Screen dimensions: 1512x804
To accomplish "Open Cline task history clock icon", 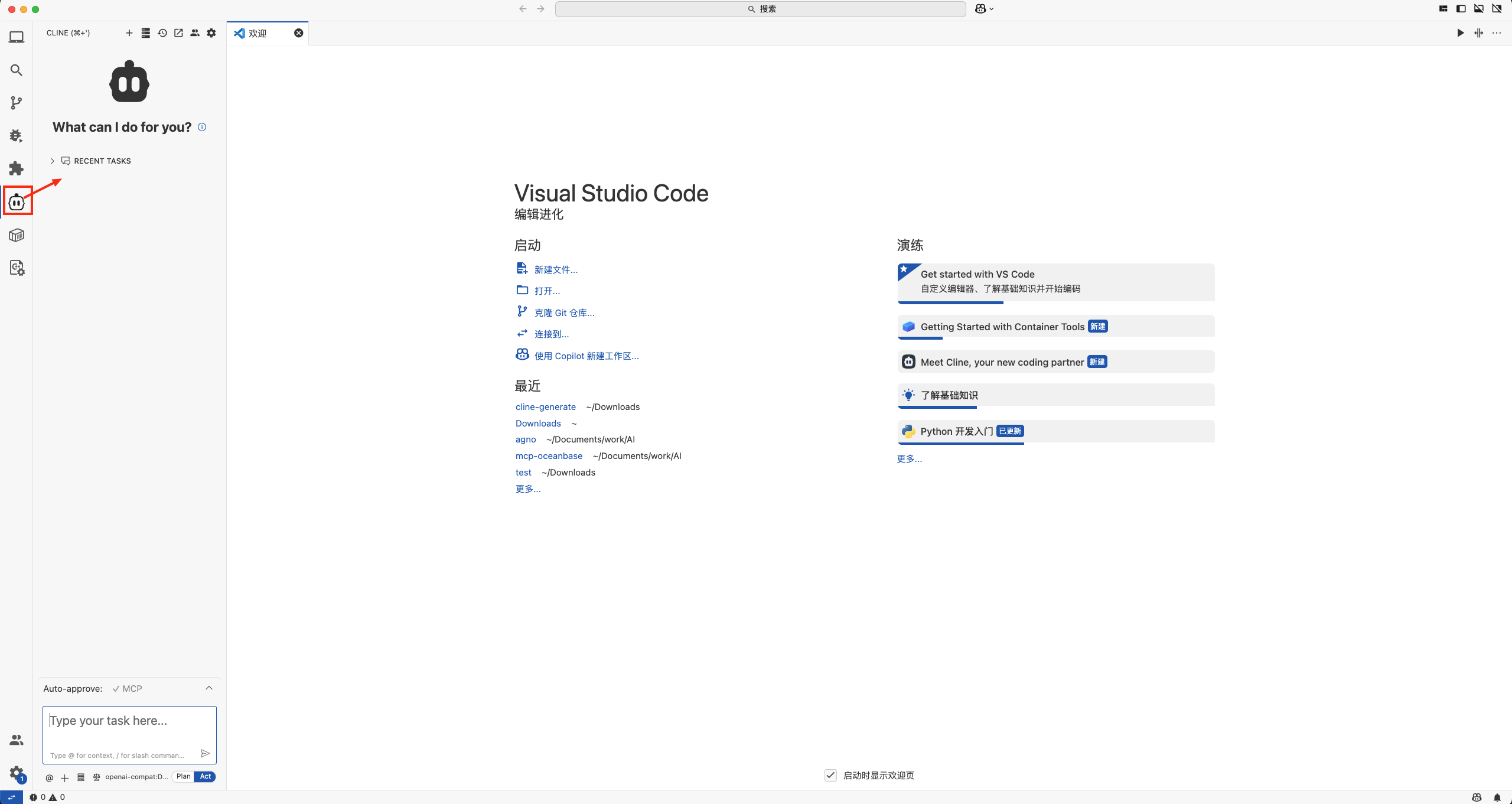I will tap(162, 33).
